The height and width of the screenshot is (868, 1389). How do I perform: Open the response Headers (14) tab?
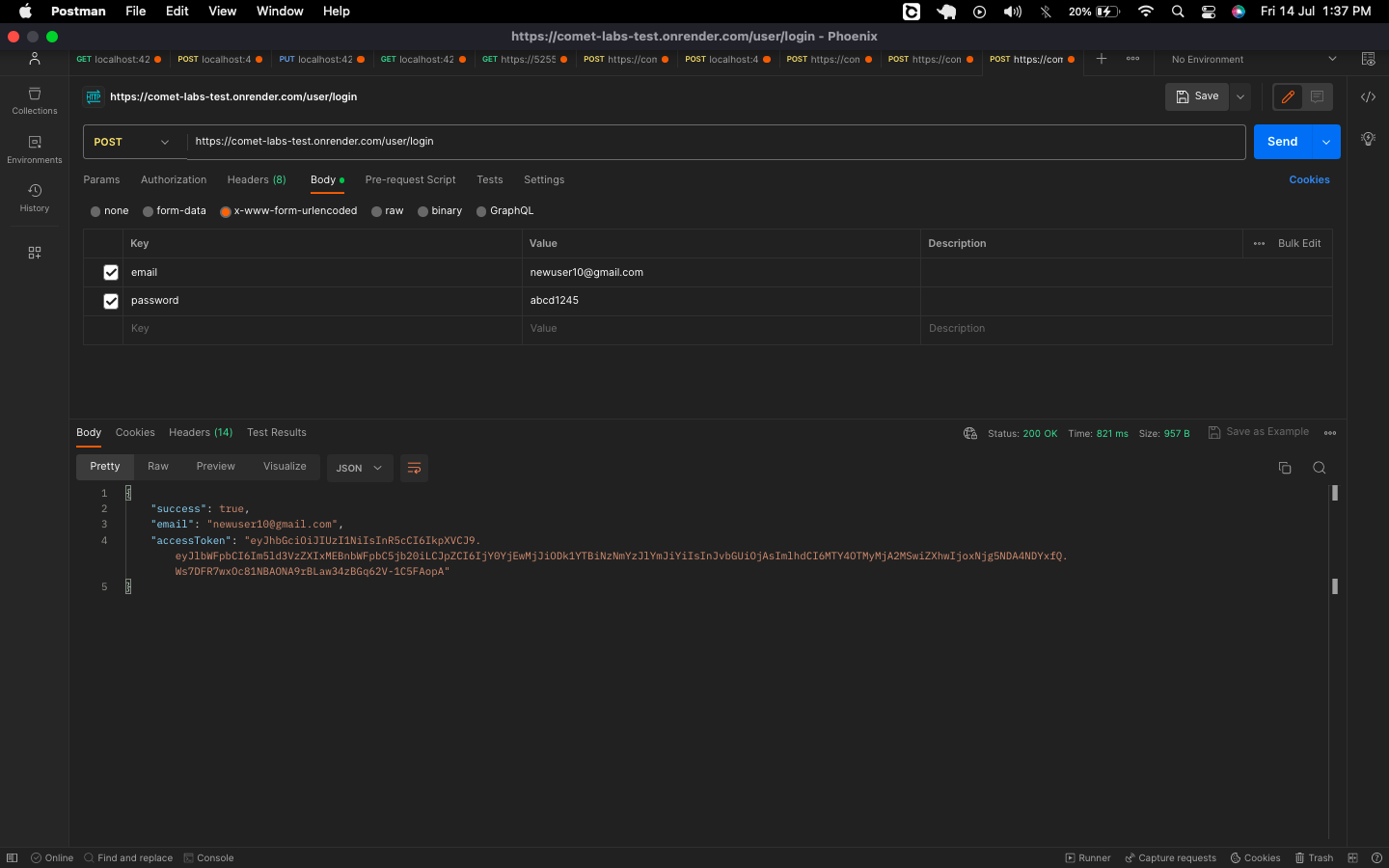[201, 433]
